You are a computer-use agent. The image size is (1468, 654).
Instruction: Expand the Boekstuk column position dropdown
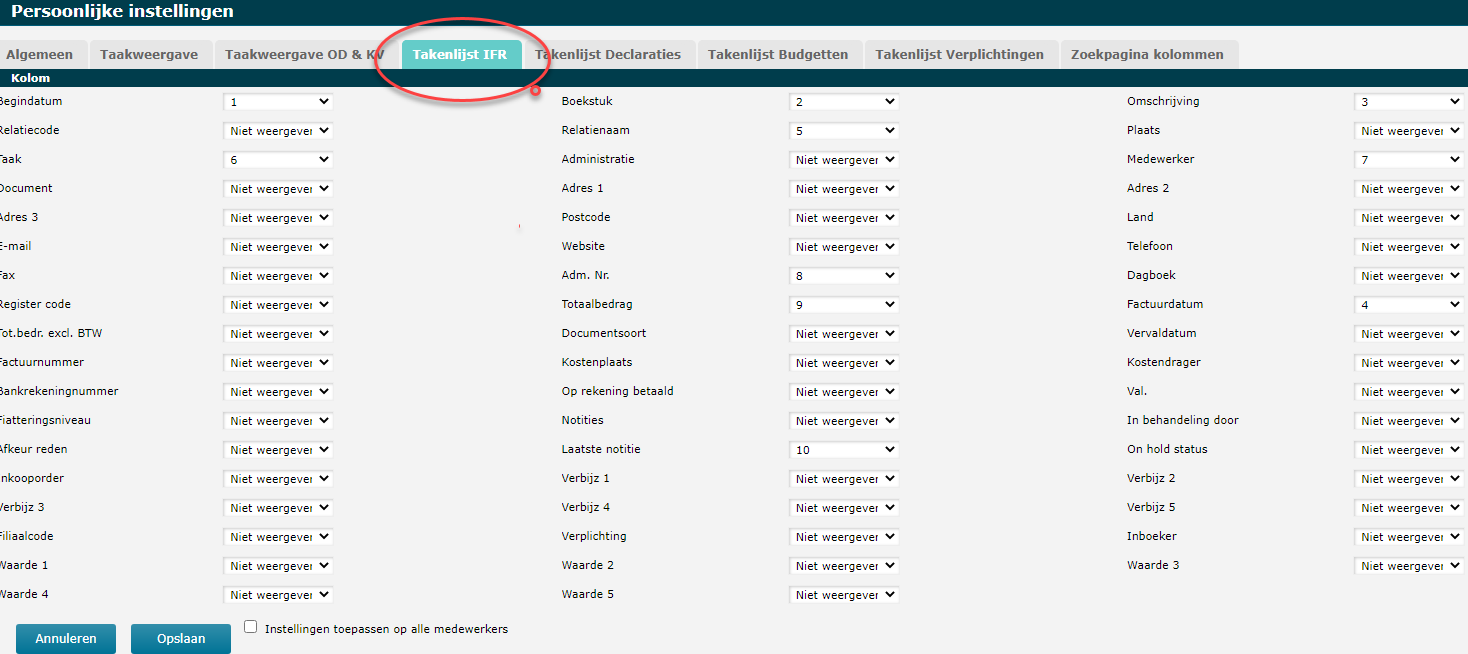pyautogui.click(x=843, y=102)
